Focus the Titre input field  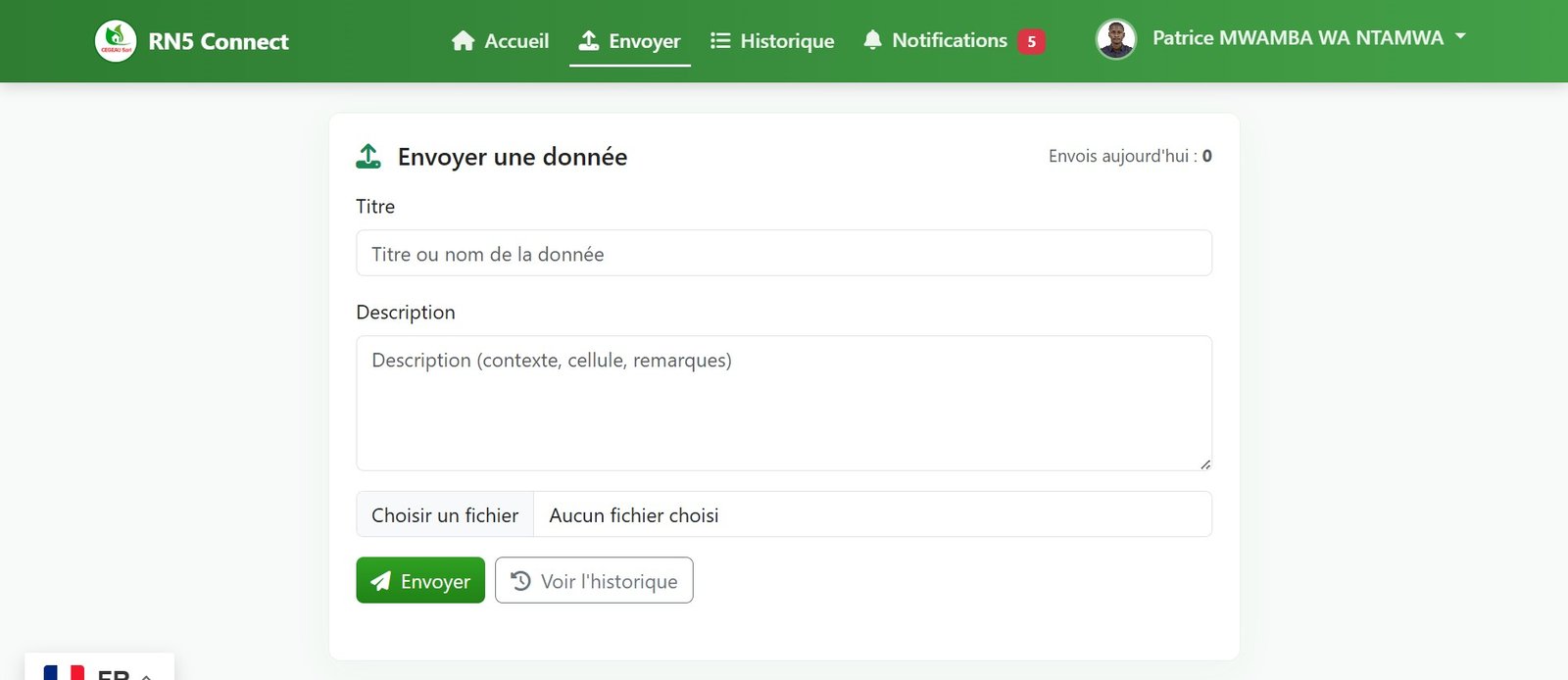[x=783, y=254]
